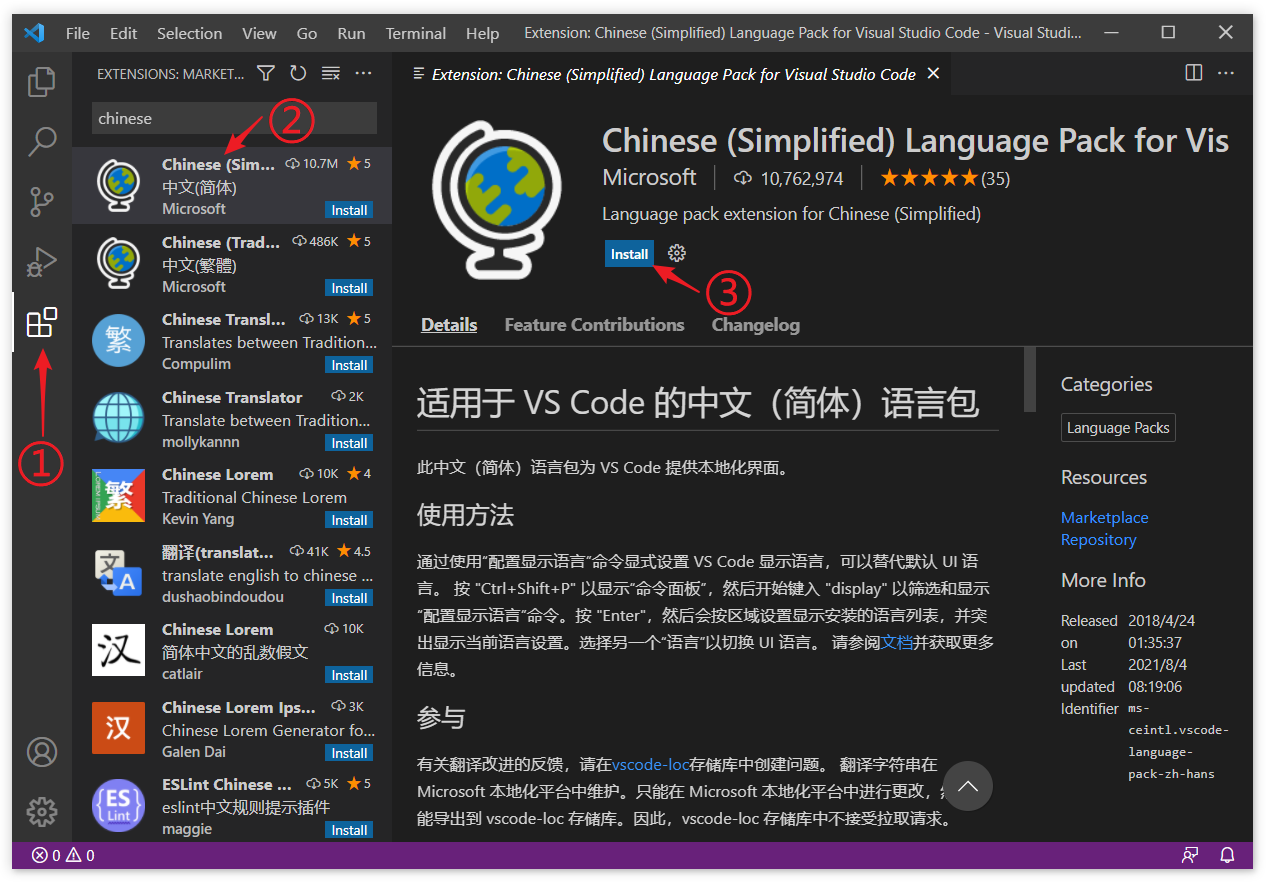
Task: Click the filter extensions funnel icon
Action: click(x=266, y=74)
